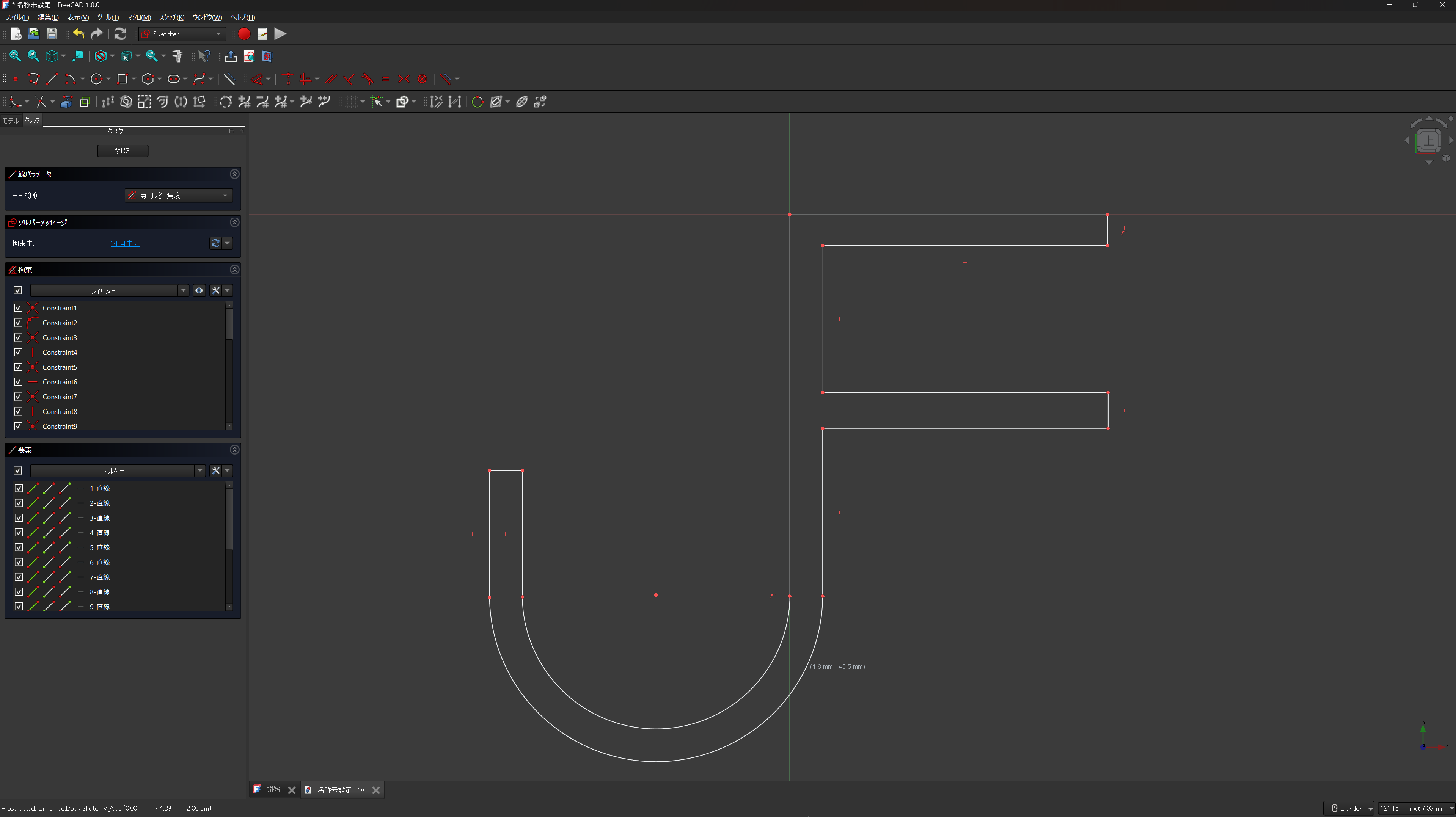Open the Sketcher workbench dropdown

coord(182,34)
